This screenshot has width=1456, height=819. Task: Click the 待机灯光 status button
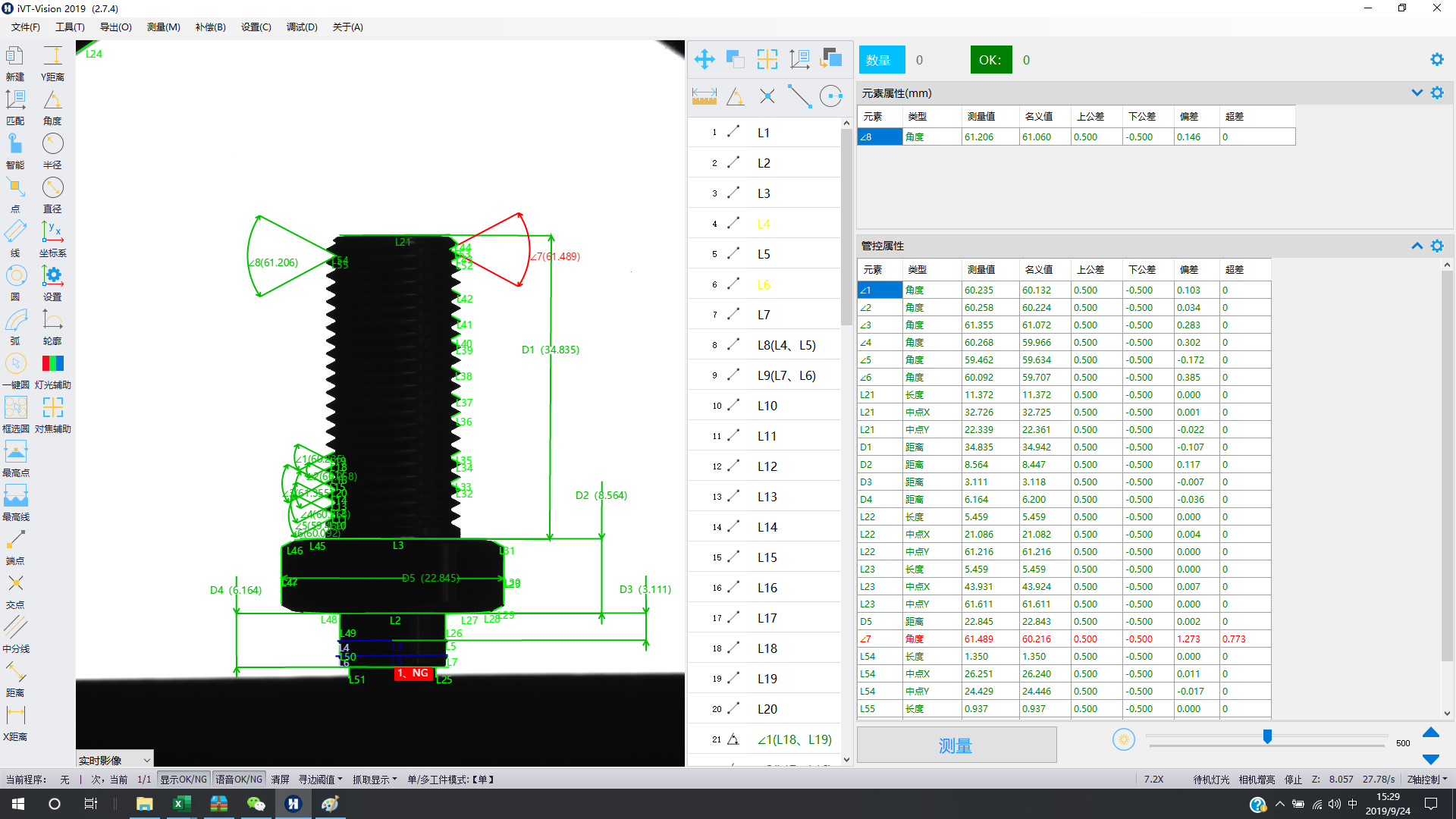tap(1211, 780)
